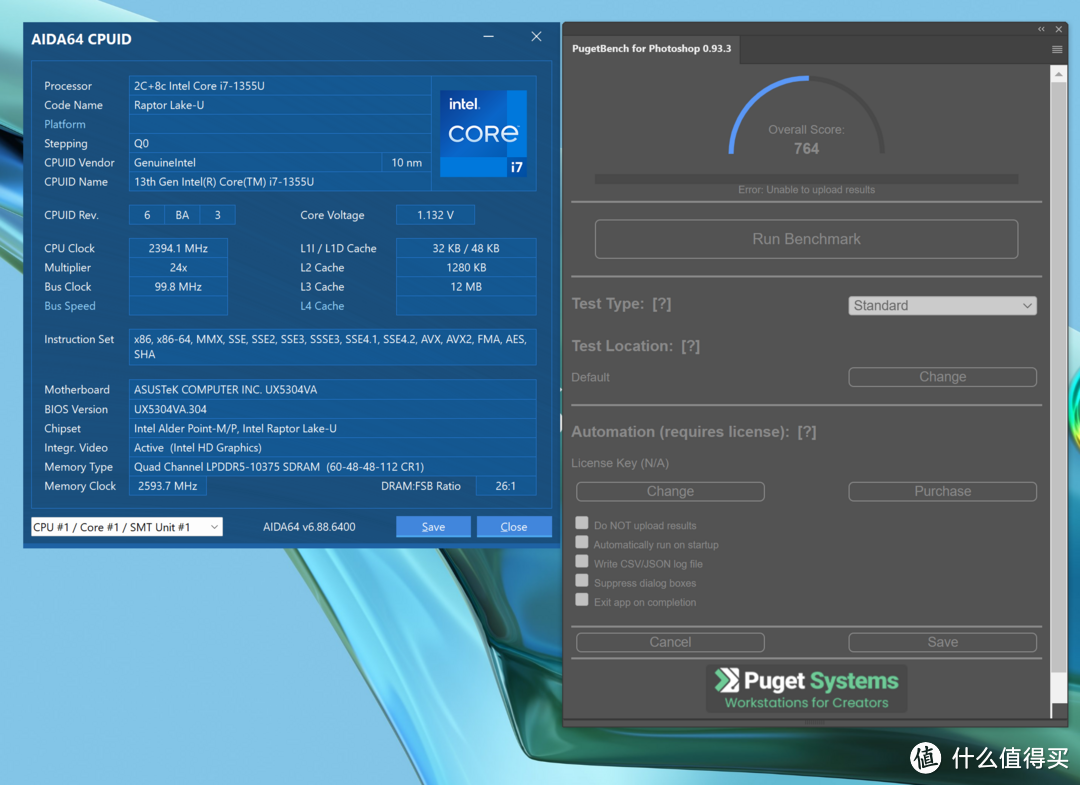1080x785 pixels.
Task: Click PugetBench scrollbar up arrow
Action: tap(1059, 73)
